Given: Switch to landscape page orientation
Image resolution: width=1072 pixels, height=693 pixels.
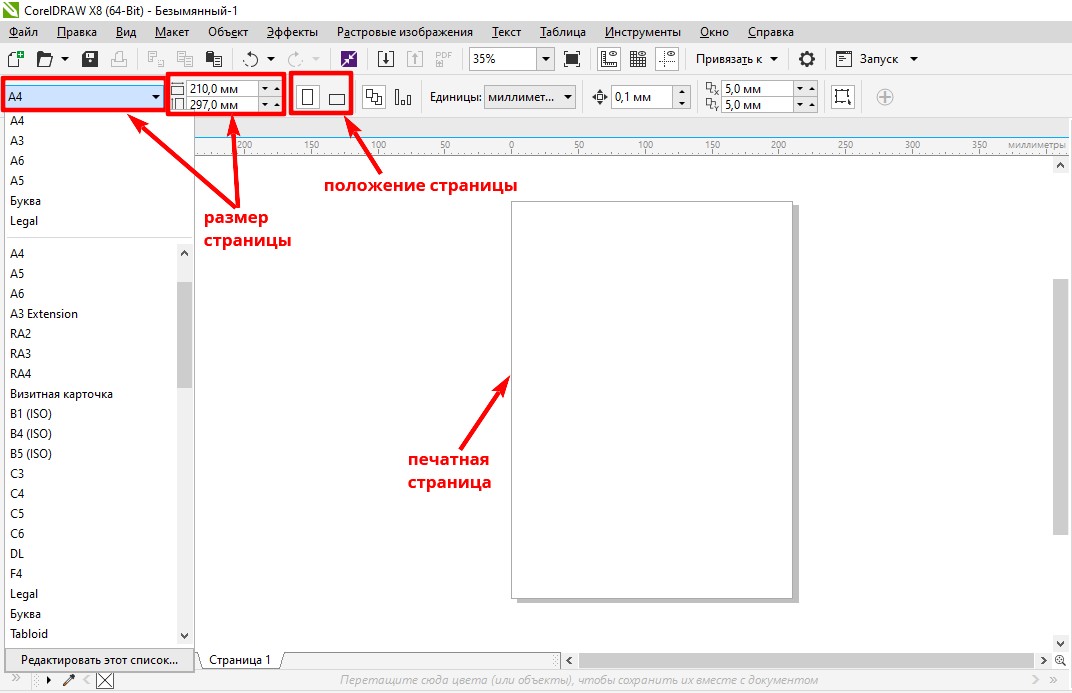Looking at the screenshot, I should [x=336, y=98].
